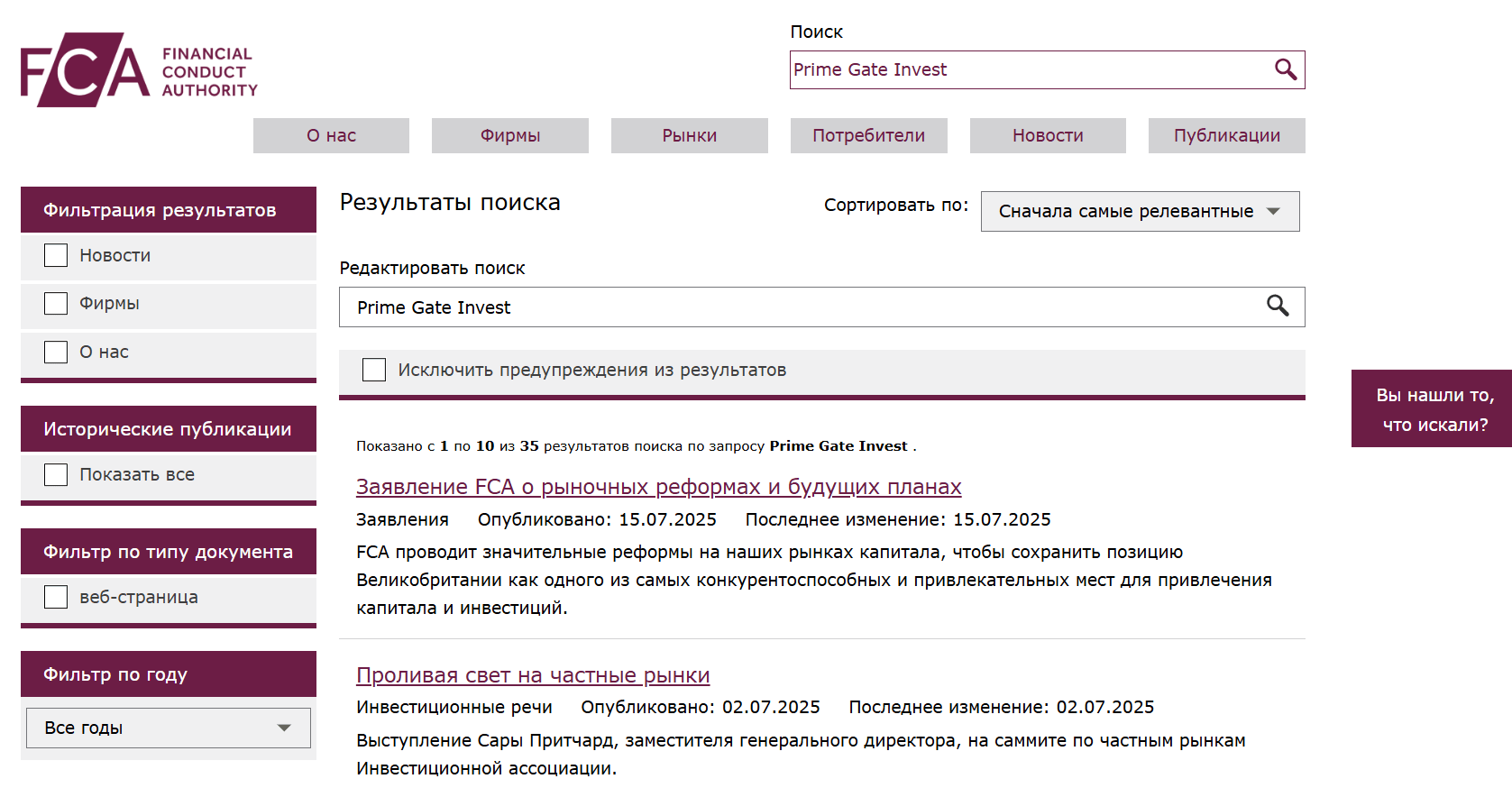Viewport: 1512px width, 797px height.
Task: Expand the Все годы year dropdown
Action: [x=169, y=728]
